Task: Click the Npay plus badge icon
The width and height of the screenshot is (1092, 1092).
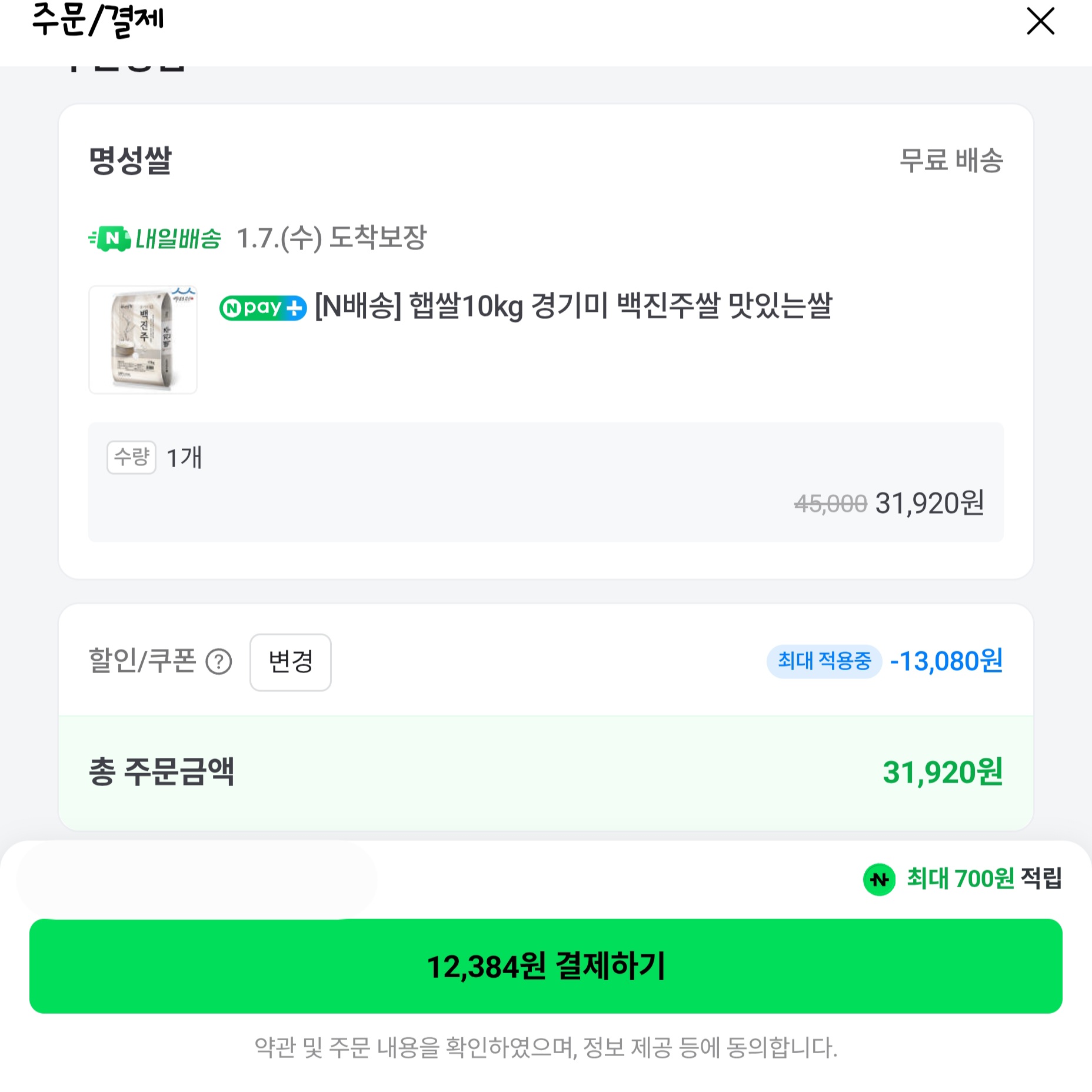Action: [262, 308]
